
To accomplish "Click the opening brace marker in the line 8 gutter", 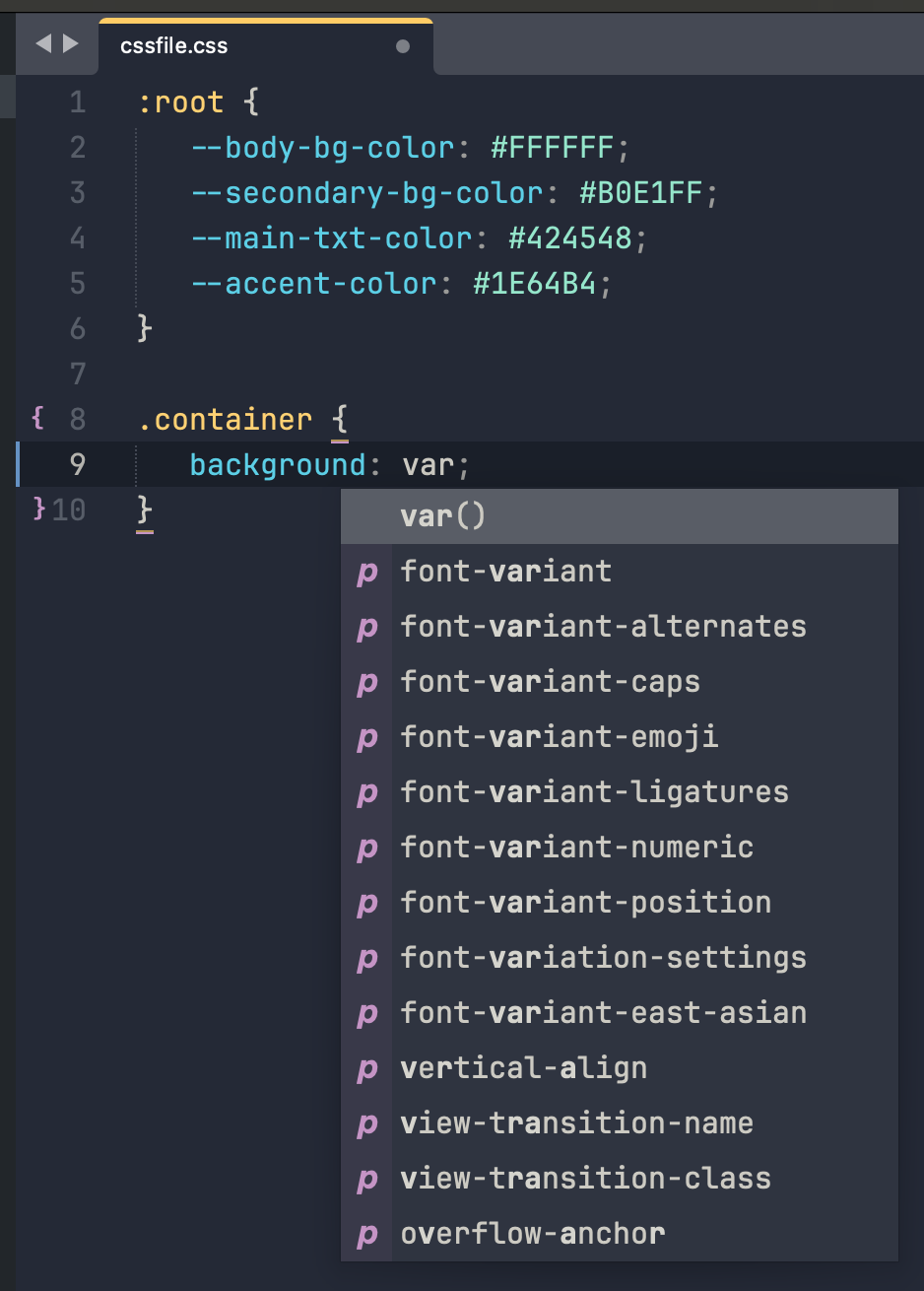I will pyautogui.click(x=38, y=418).
